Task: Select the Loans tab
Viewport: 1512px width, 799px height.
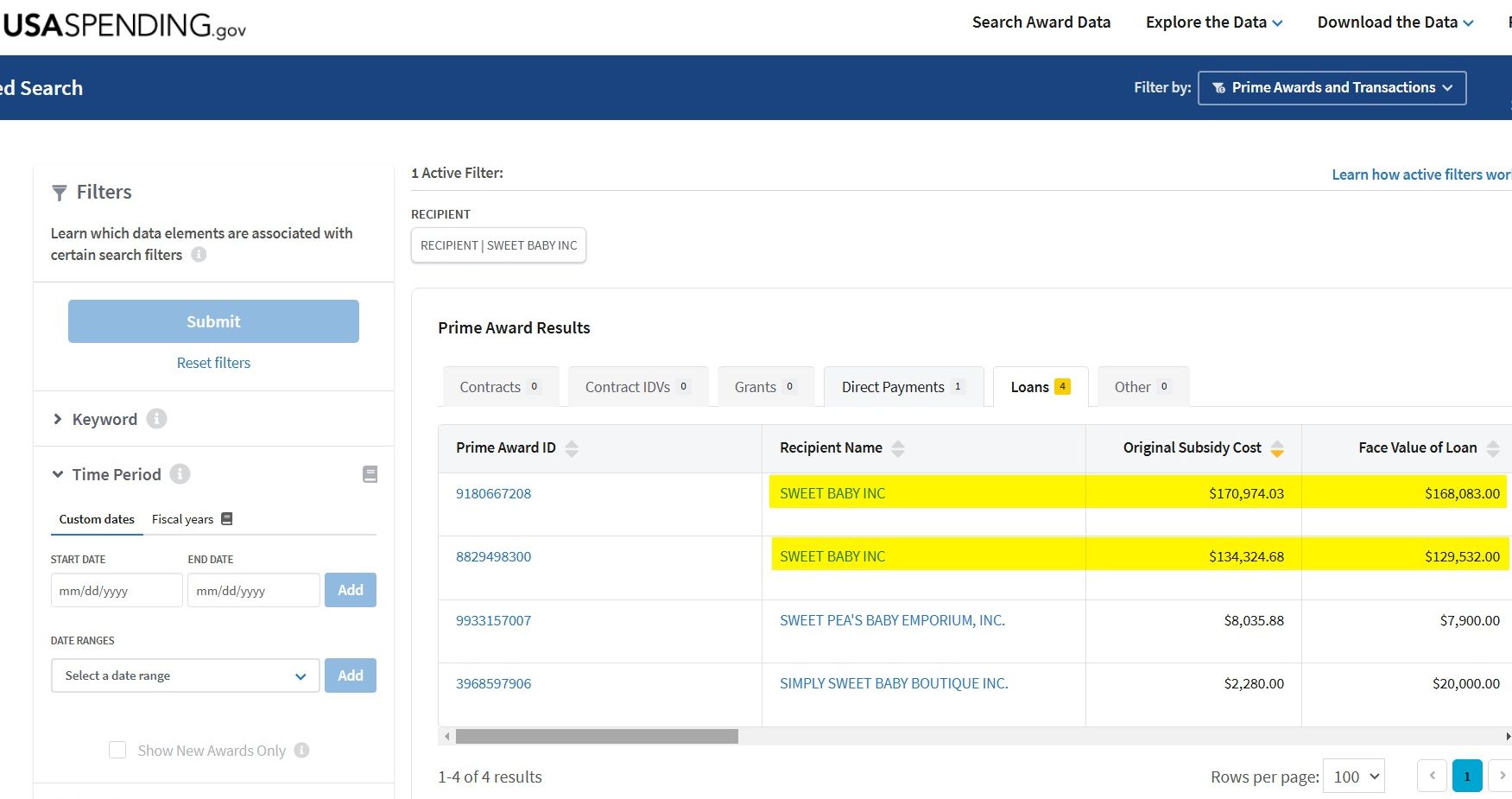Action: click(1041, 387)
